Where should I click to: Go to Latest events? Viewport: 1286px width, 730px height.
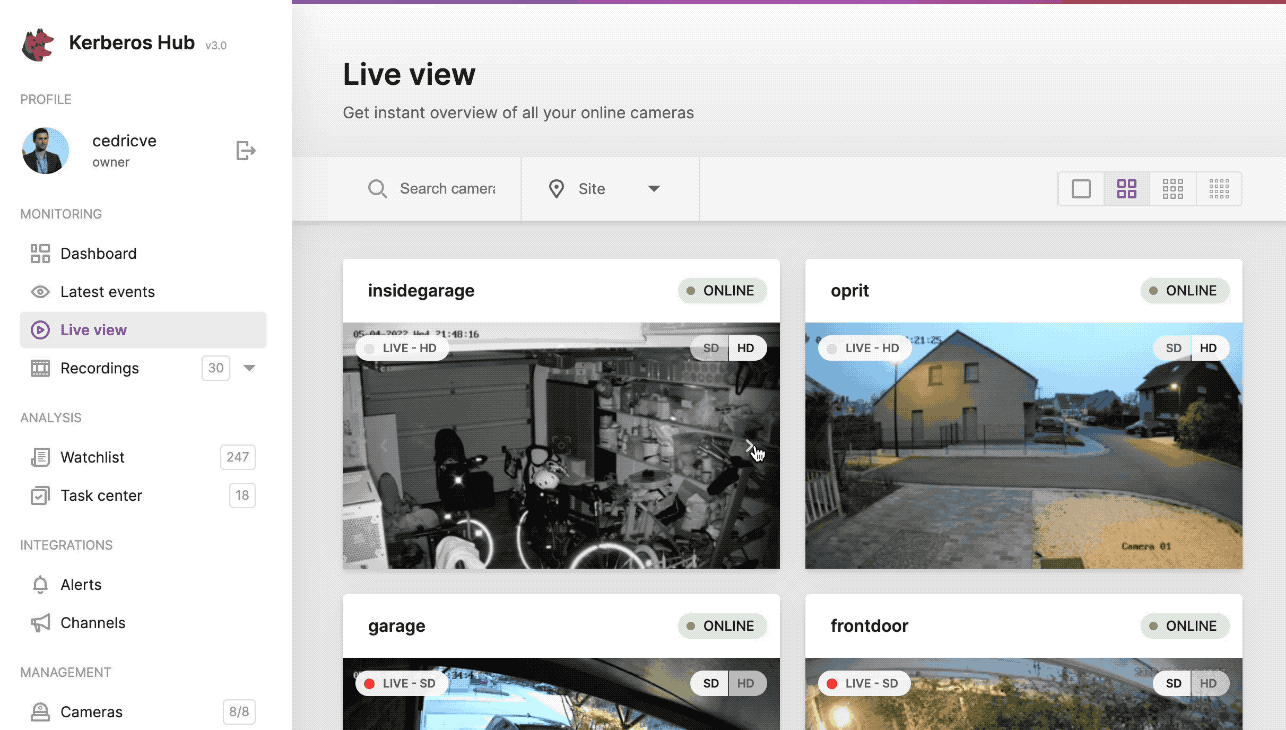[x=143, y=292]
